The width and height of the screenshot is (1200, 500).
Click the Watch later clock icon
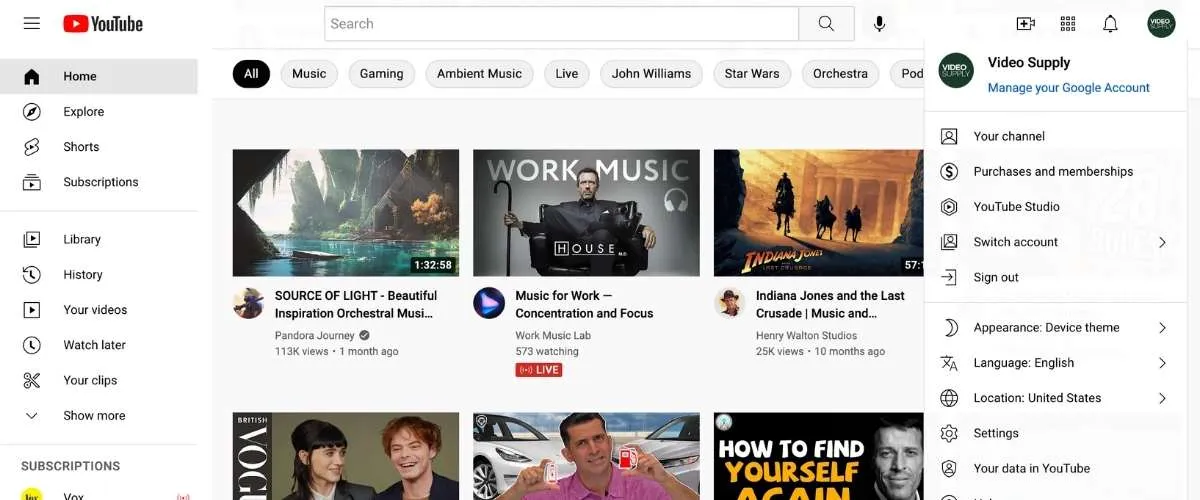(32, 345)
